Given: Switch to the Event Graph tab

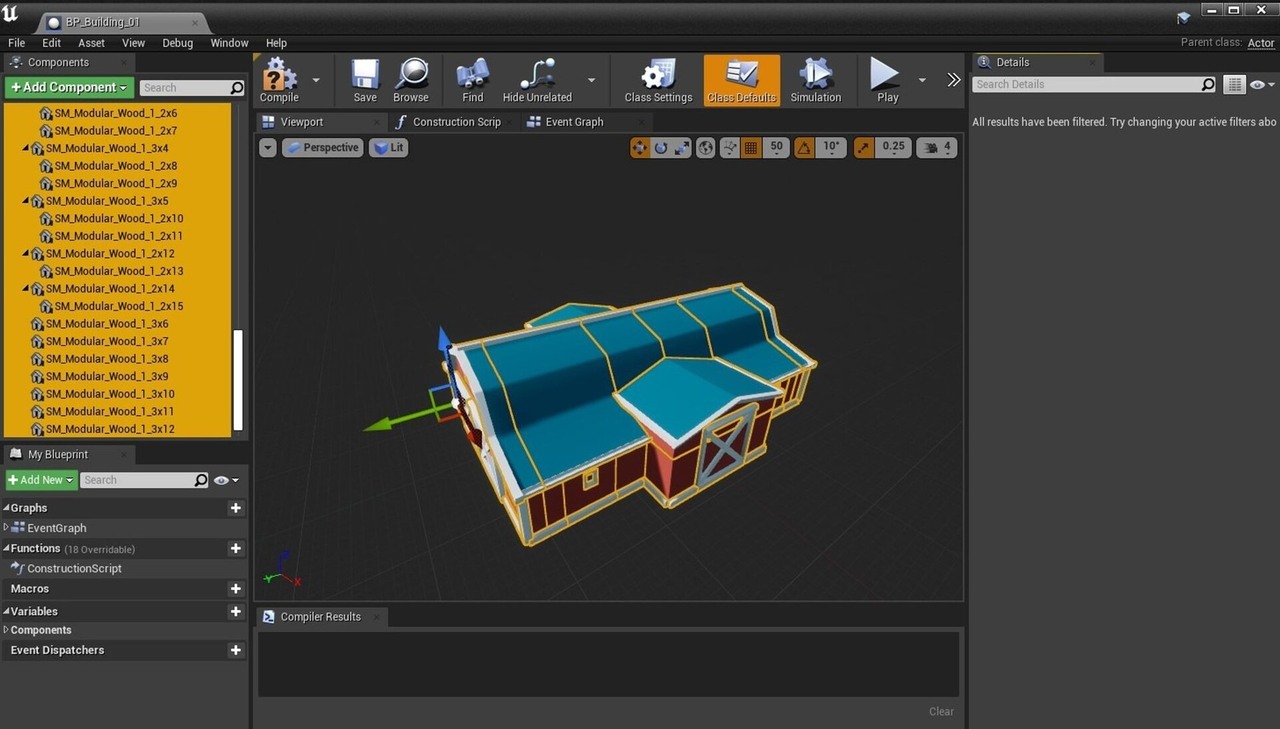Looking at the screenshot, I should coord(574,122).
